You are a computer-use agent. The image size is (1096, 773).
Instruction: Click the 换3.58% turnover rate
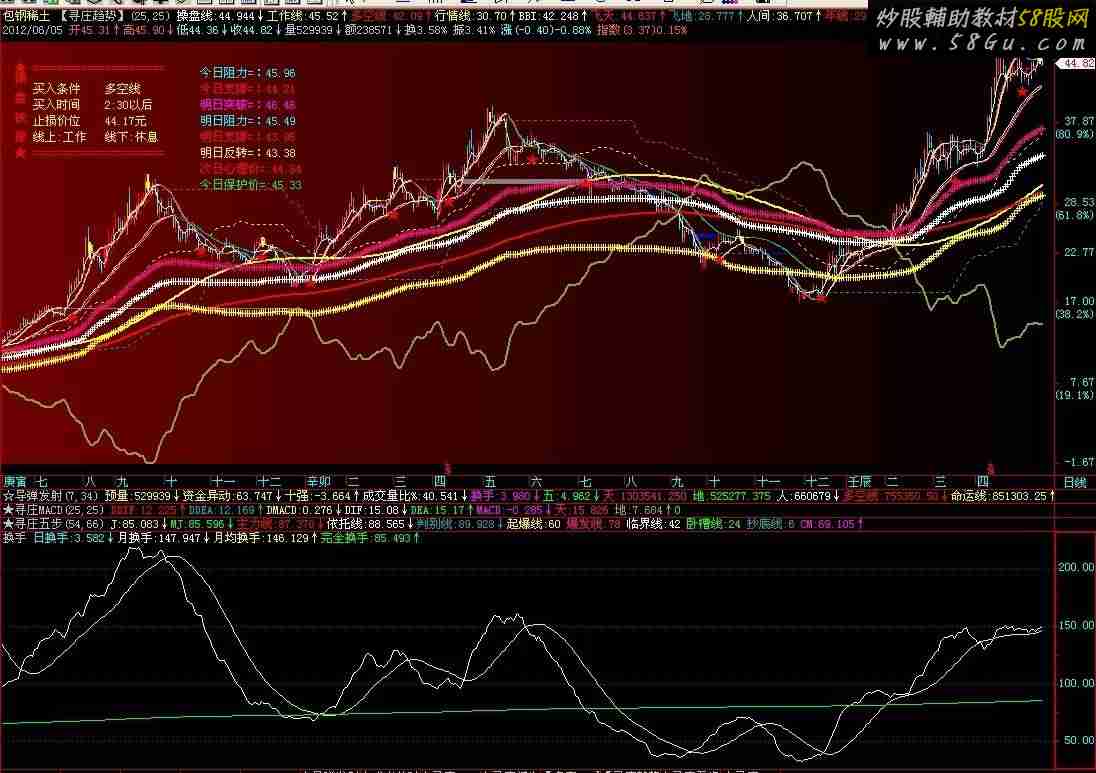point(426,31)
